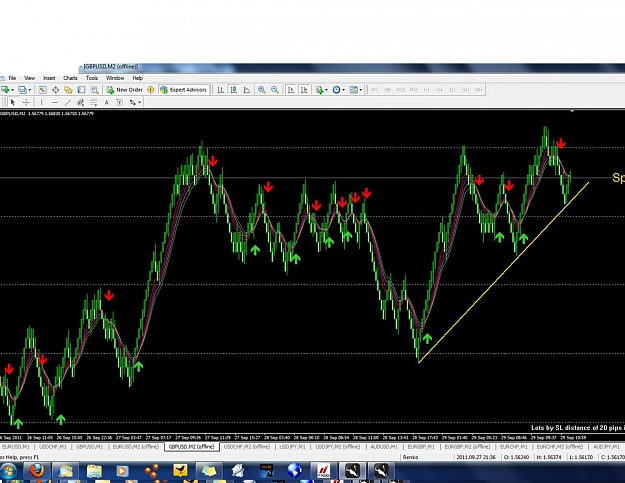The width and height of the screenshot is (625, 483).
Task: Open the File menu
Action: click(x=12, y=78)
